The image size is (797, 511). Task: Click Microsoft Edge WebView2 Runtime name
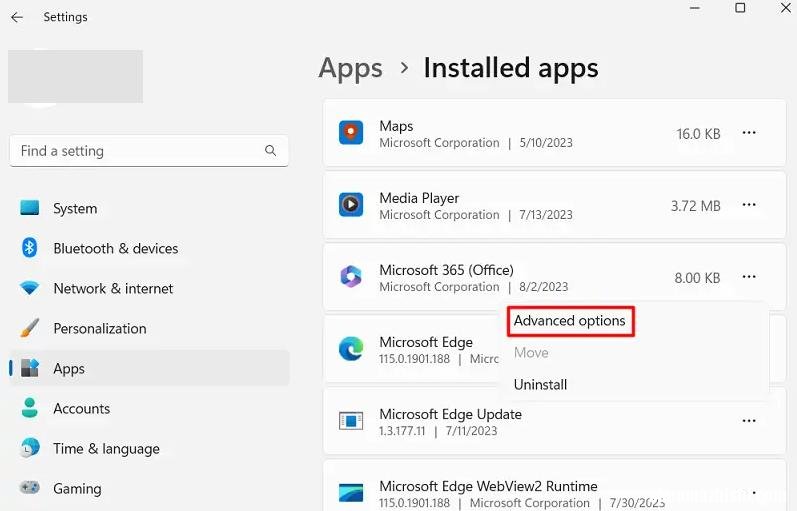click(x=488, y=487)
